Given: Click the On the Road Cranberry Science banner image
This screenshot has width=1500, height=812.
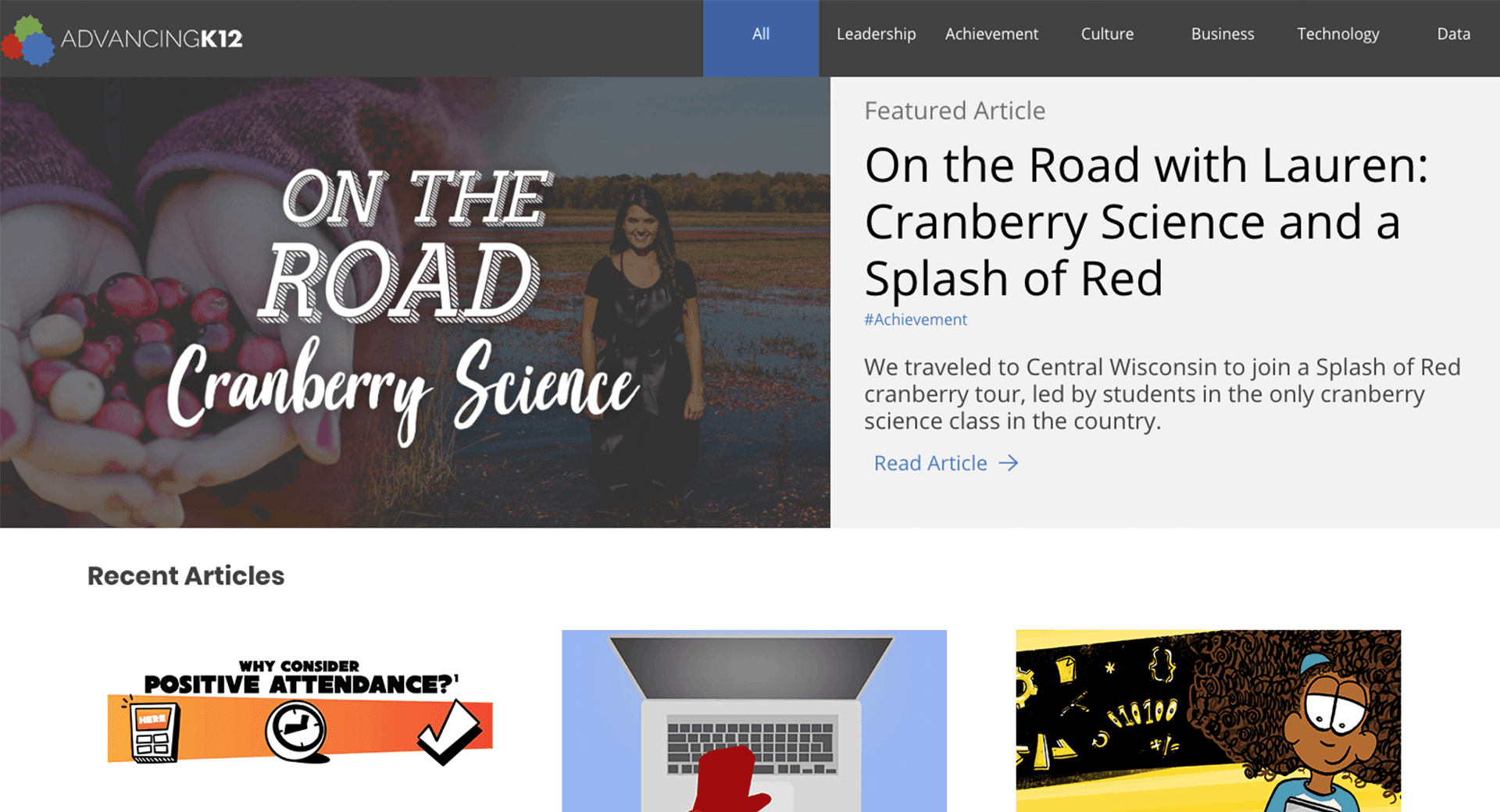Looking at the screenshot, I should click(415, 302).
